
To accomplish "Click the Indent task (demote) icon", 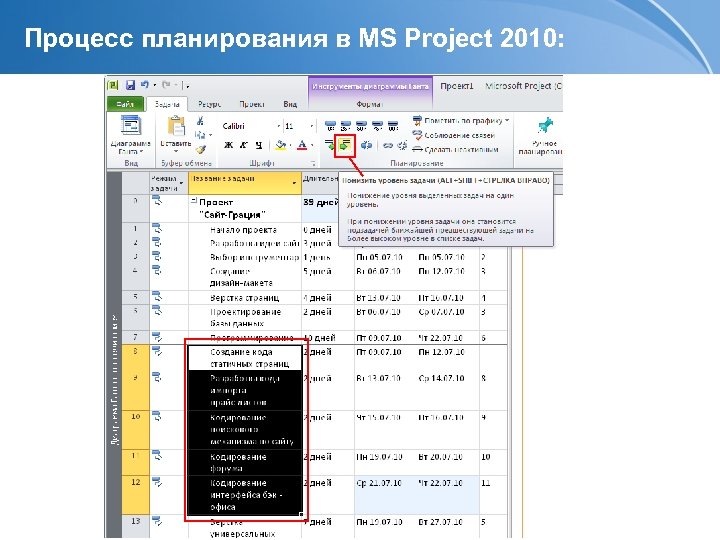I will 345,146.
